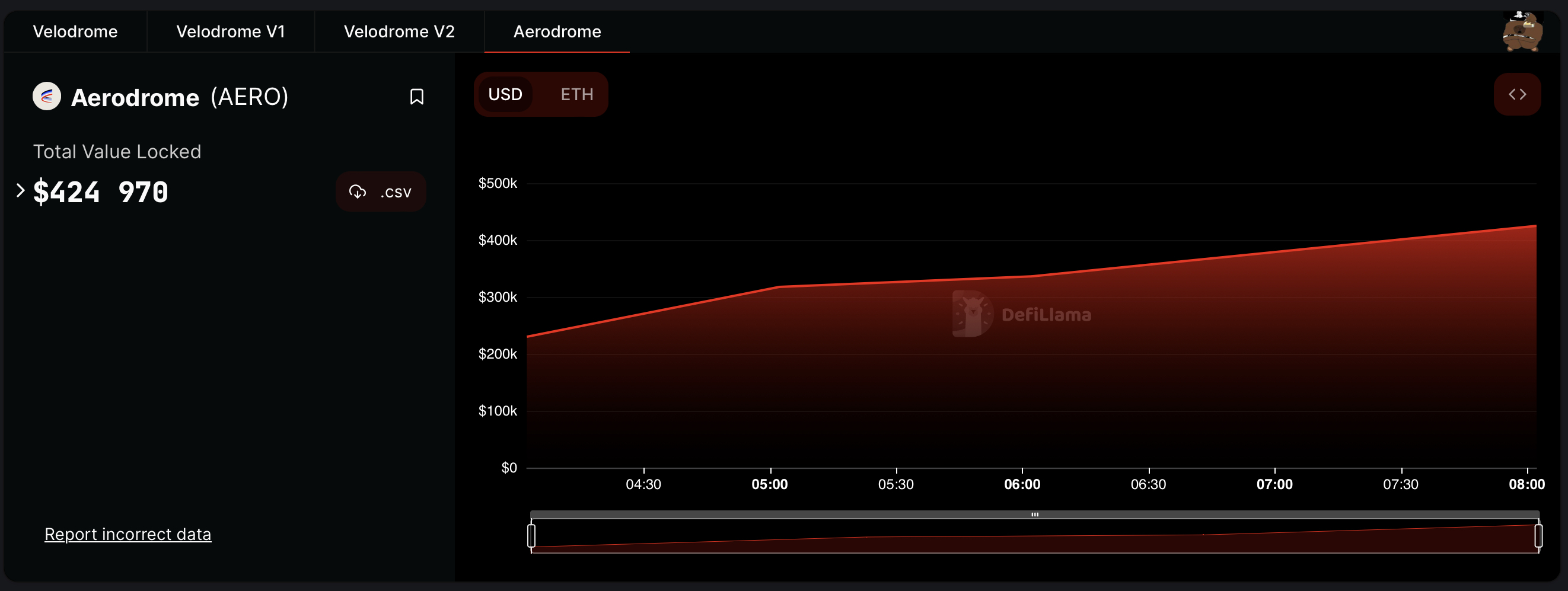Viewport: 1568px width, 591px height.
Task: Click the 08:00 time axis label
Action: (1526, 484)
